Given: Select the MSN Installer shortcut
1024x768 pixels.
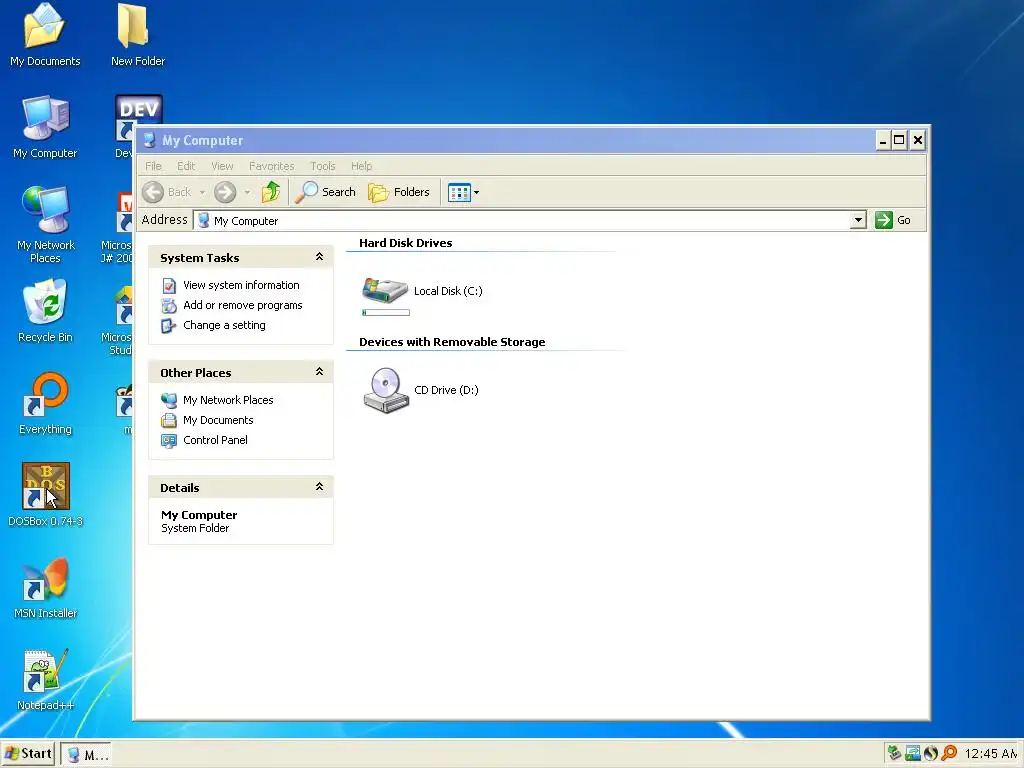Looking at the screenshot, I should pyautogui.click(x=45, y=586).
